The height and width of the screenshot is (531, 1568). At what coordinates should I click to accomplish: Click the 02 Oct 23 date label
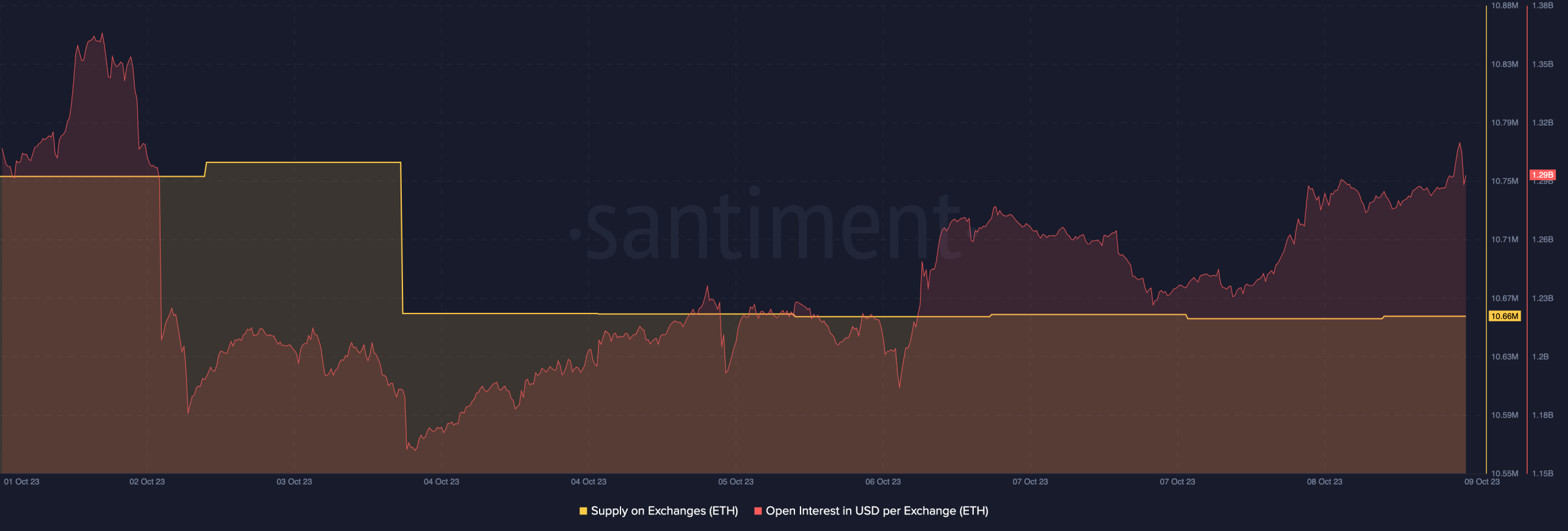(x=147, y=481)
